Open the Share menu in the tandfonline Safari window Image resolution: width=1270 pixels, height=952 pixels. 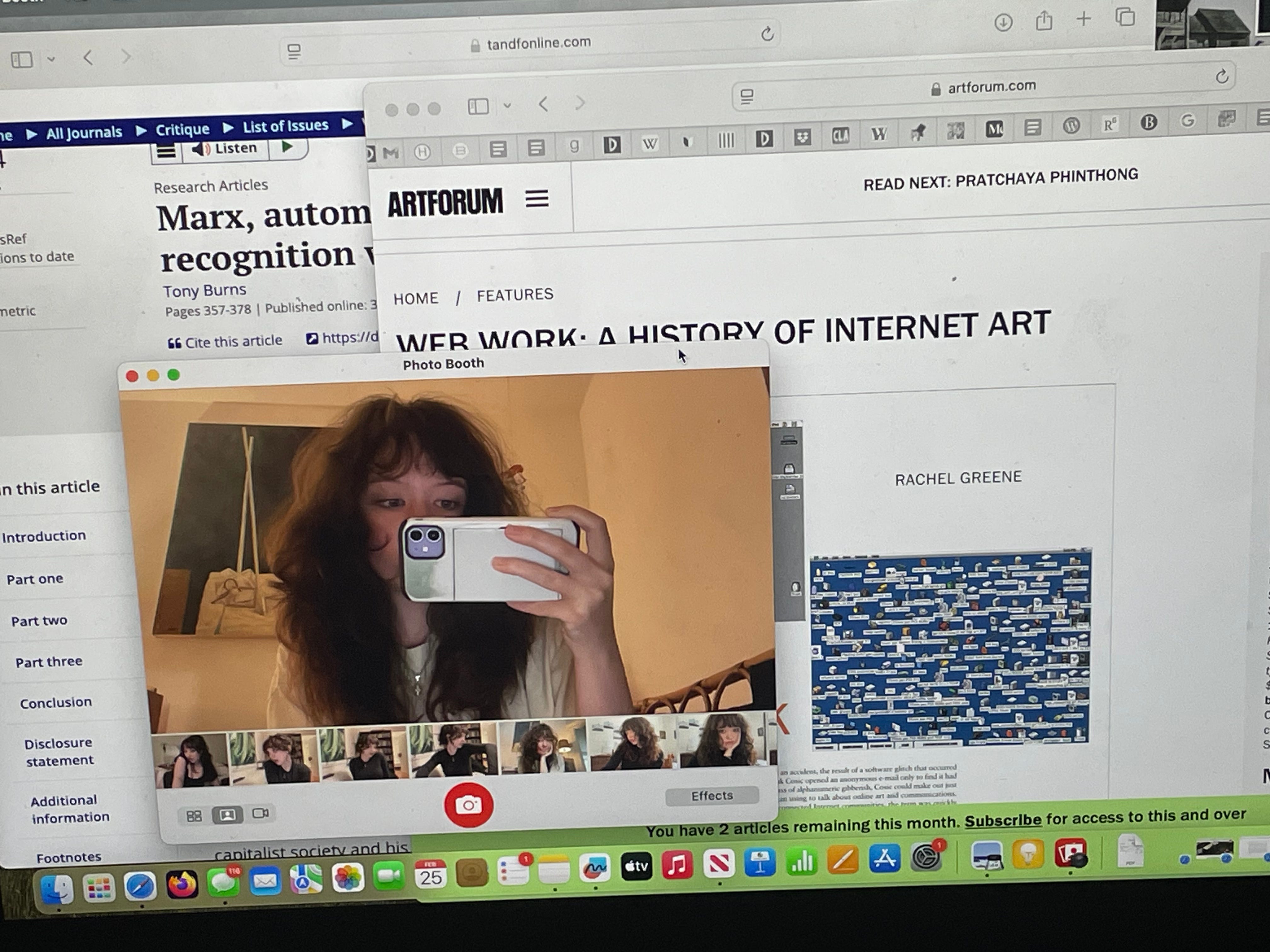pyautogui.click(x=1044, y=21)
